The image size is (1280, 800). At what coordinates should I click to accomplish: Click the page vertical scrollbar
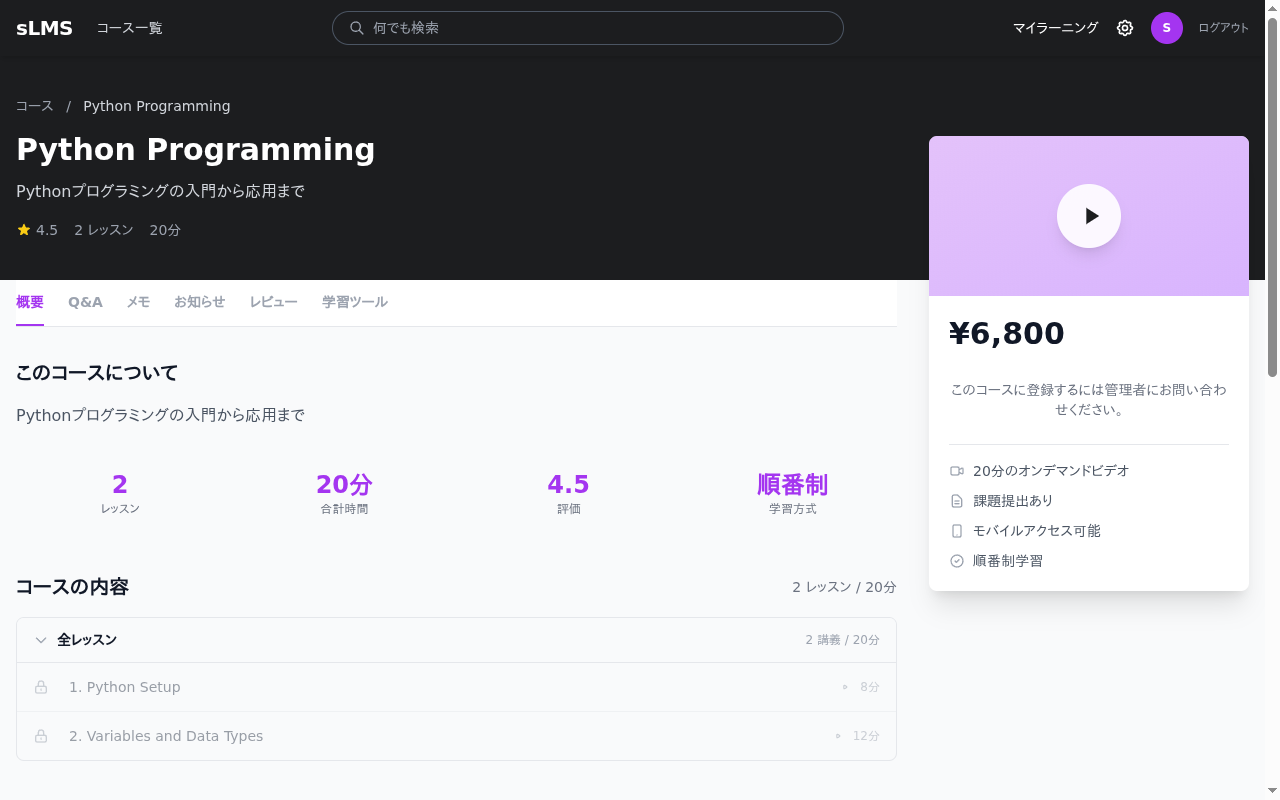1272,200
